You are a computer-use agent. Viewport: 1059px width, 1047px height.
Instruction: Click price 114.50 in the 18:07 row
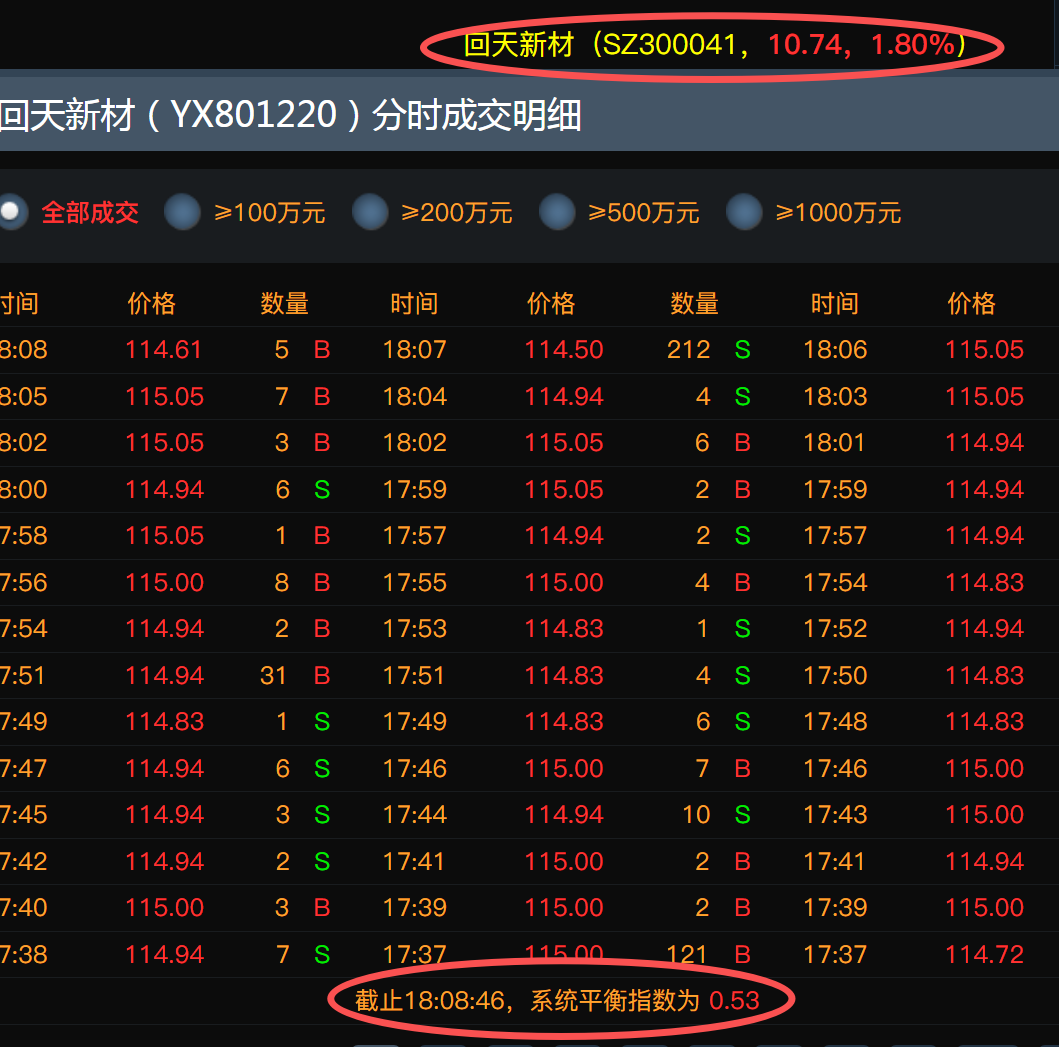point(564,350)
